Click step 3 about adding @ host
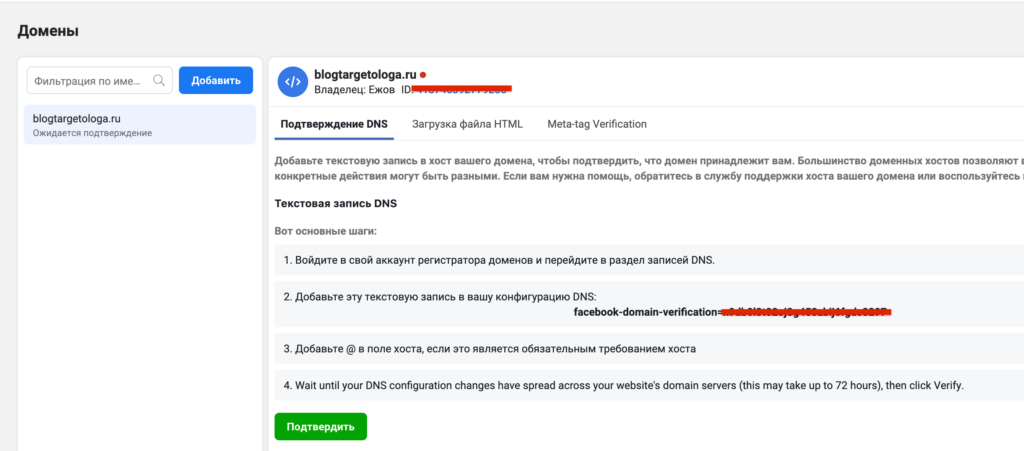1024x451 pixels. click(488, 348)
